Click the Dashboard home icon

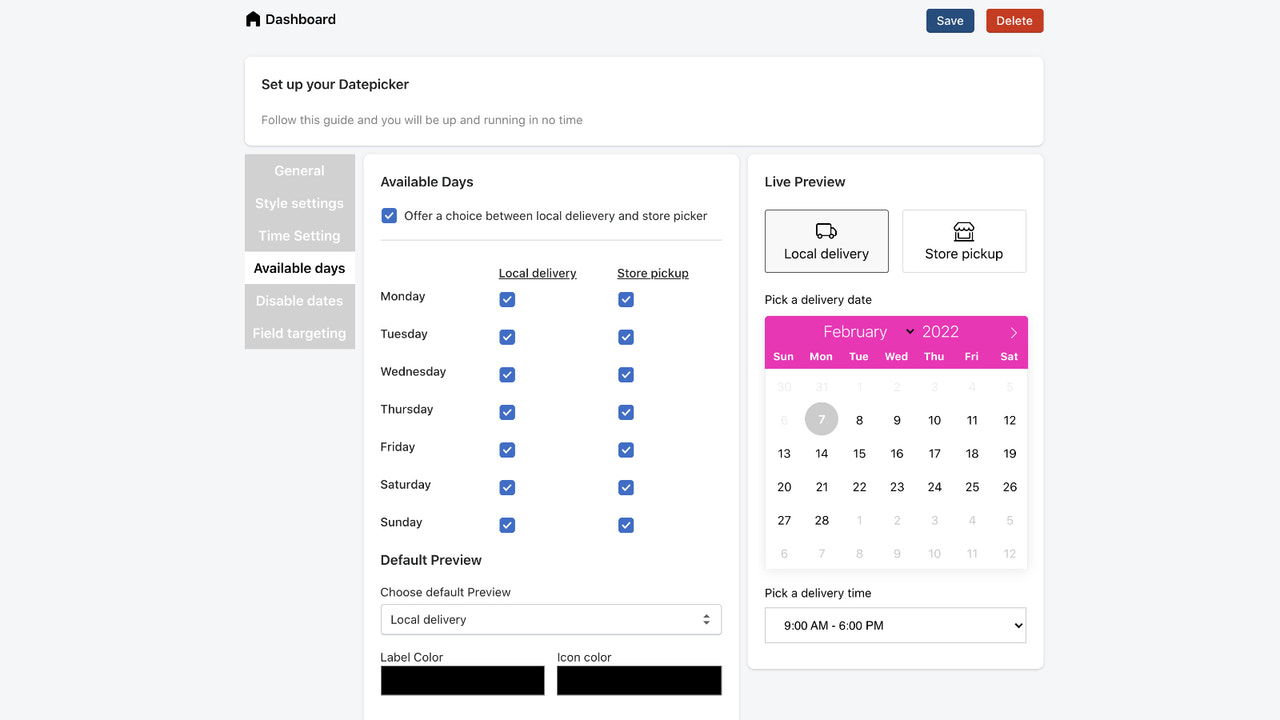point(253,18)
